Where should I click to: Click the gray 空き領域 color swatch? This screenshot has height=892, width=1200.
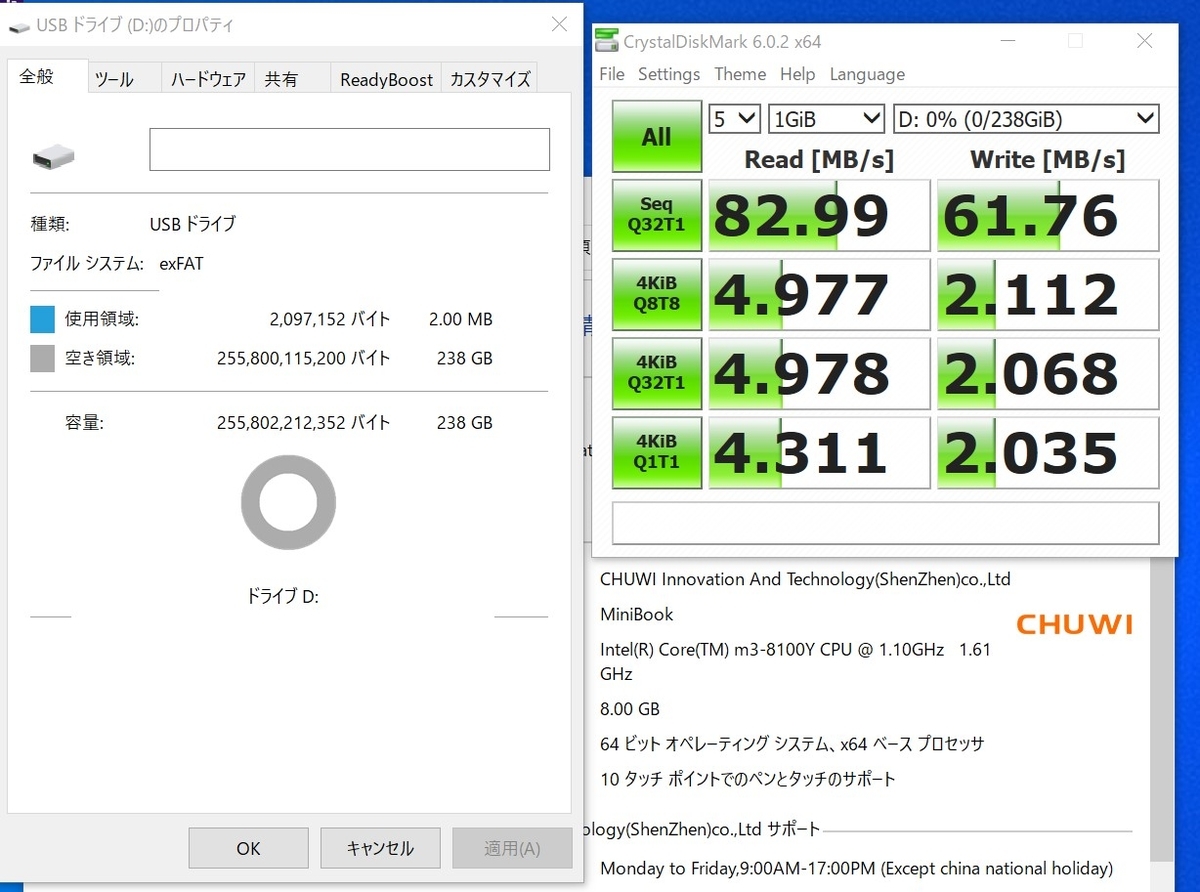point(42,358)
